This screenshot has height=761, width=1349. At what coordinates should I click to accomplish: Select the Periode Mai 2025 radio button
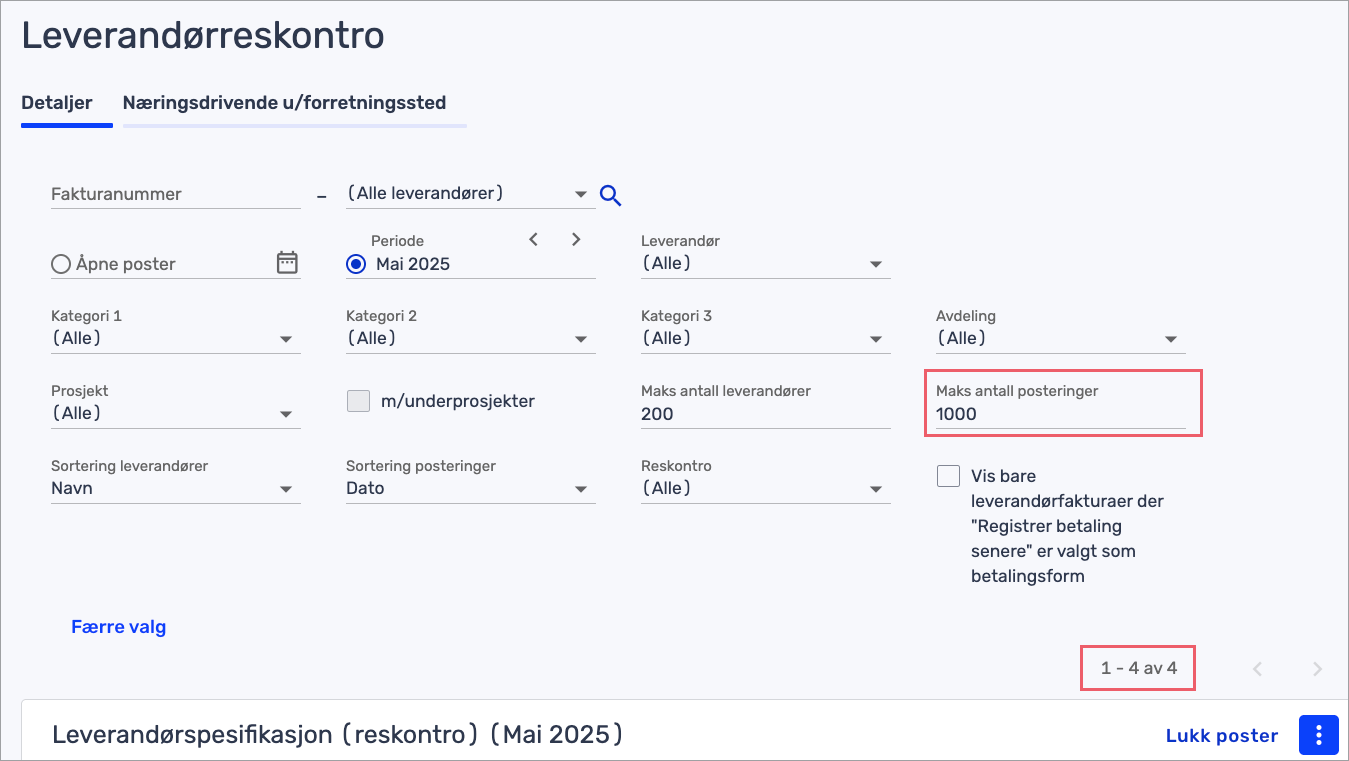point(356,264)
